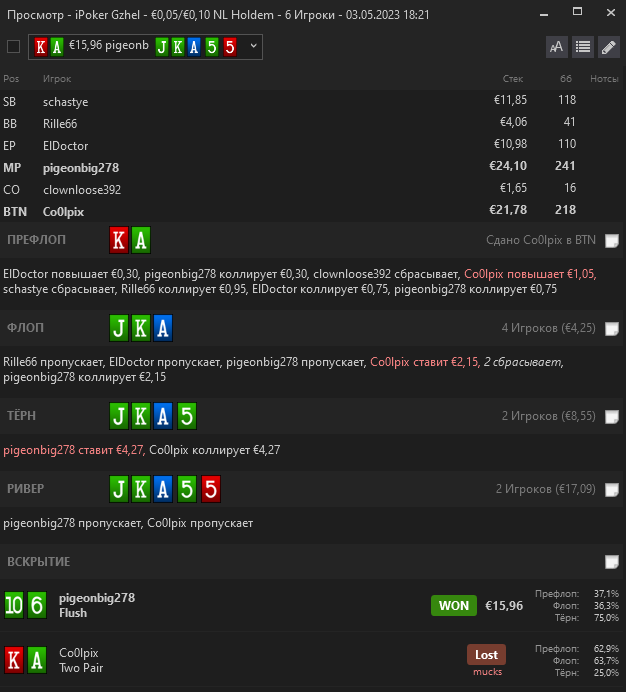Click Co0lpix Префлоп equity 62,9%
Screen dimensions: 626x692
point(606,649)
